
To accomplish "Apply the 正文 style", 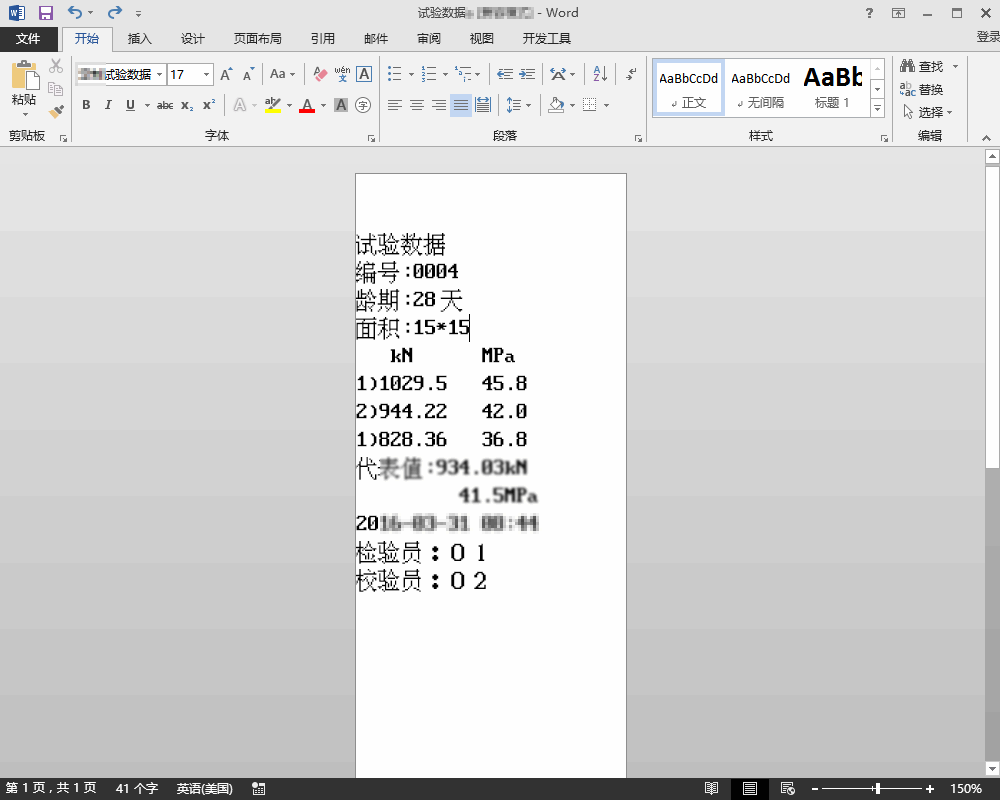I will pyautogui.click(x=688, y=89).
